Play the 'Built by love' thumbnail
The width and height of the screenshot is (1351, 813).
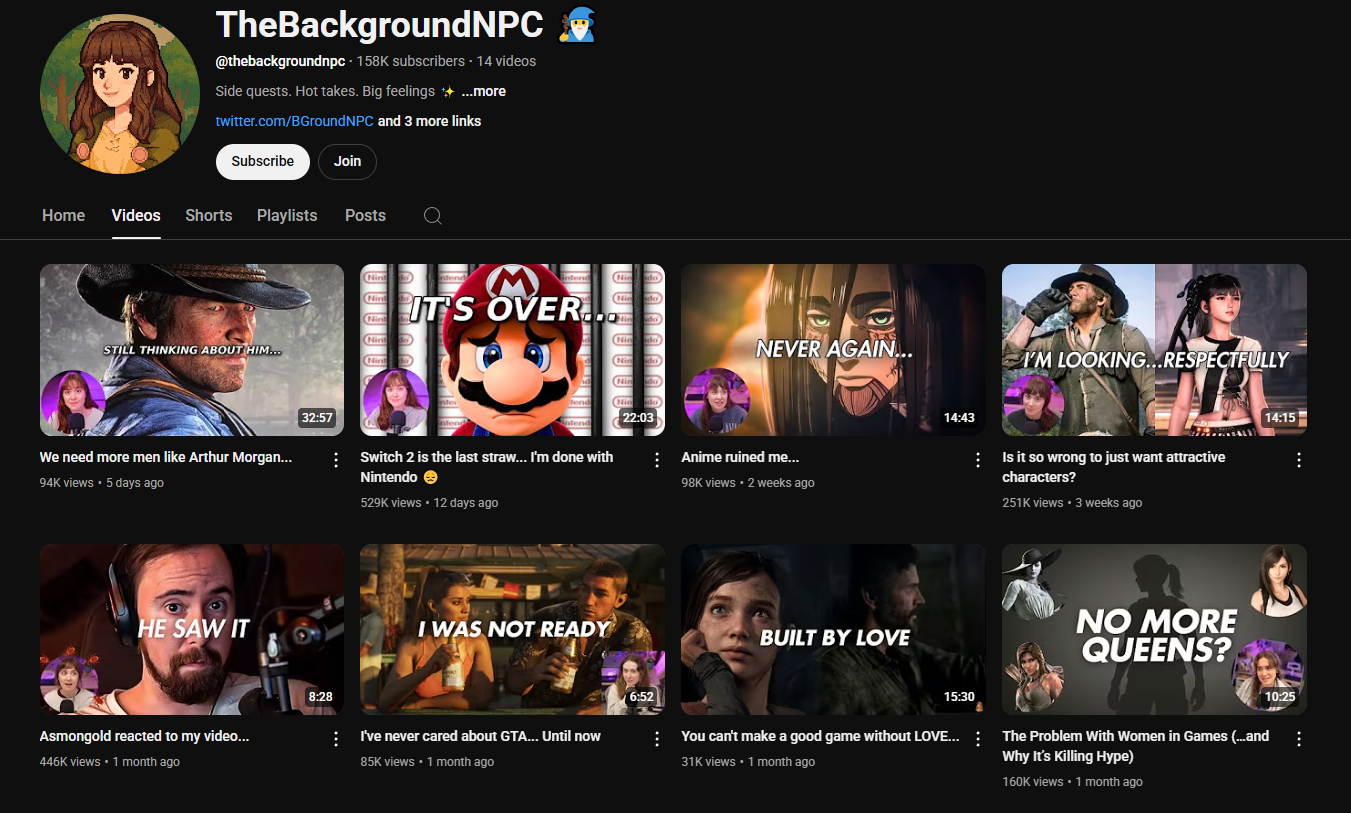pos(833,629)
